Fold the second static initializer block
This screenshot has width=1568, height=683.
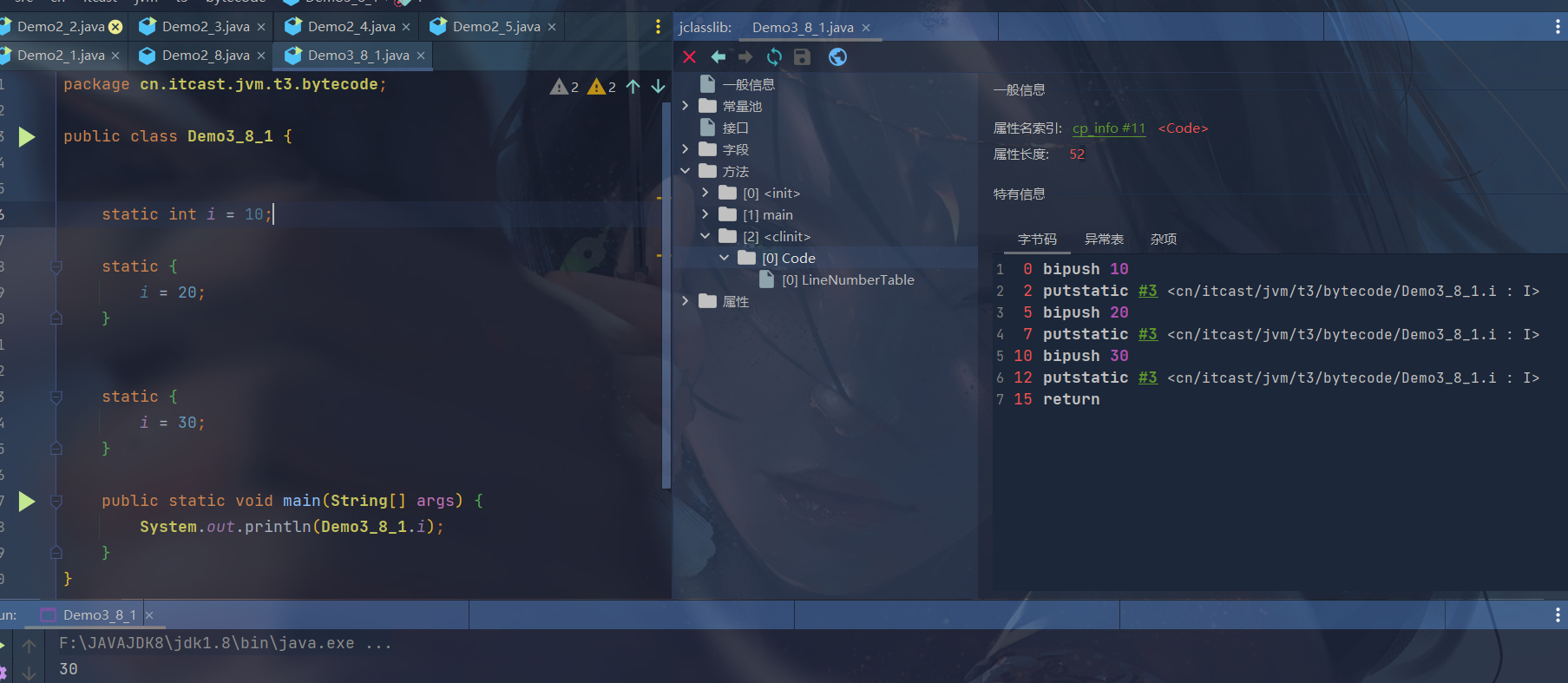[56, 397]
